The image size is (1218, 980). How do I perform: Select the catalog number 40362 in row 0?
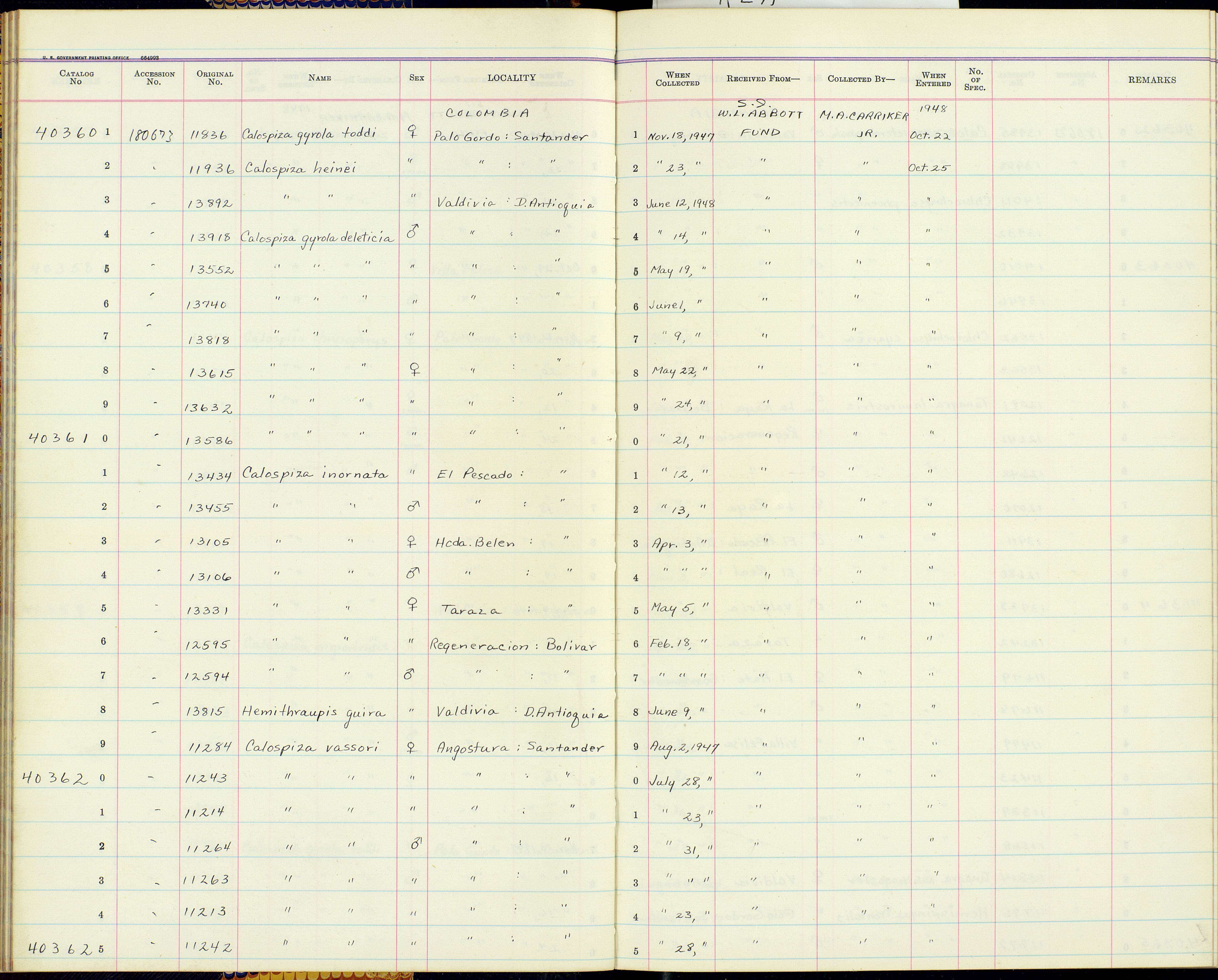coord(55,778)
